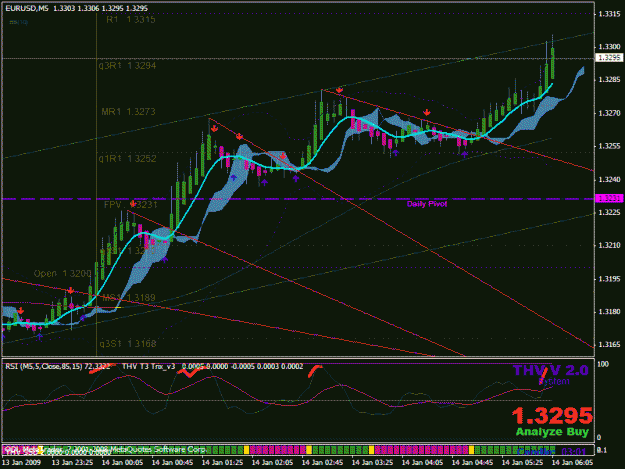Click the 03:01 candle countdown timer

coord(574,451)
